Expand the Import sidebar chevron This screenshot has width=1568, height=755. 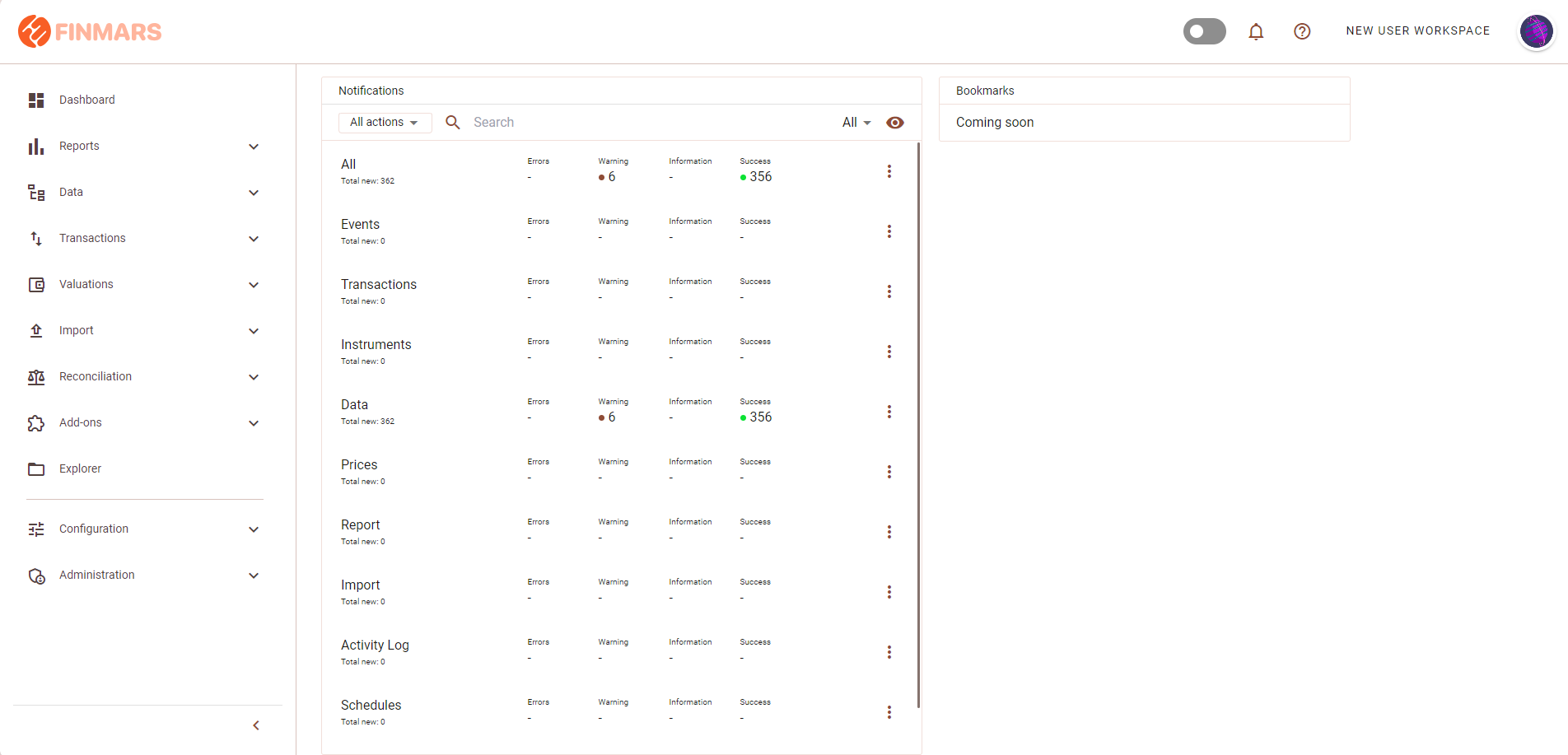click(254, 331)
